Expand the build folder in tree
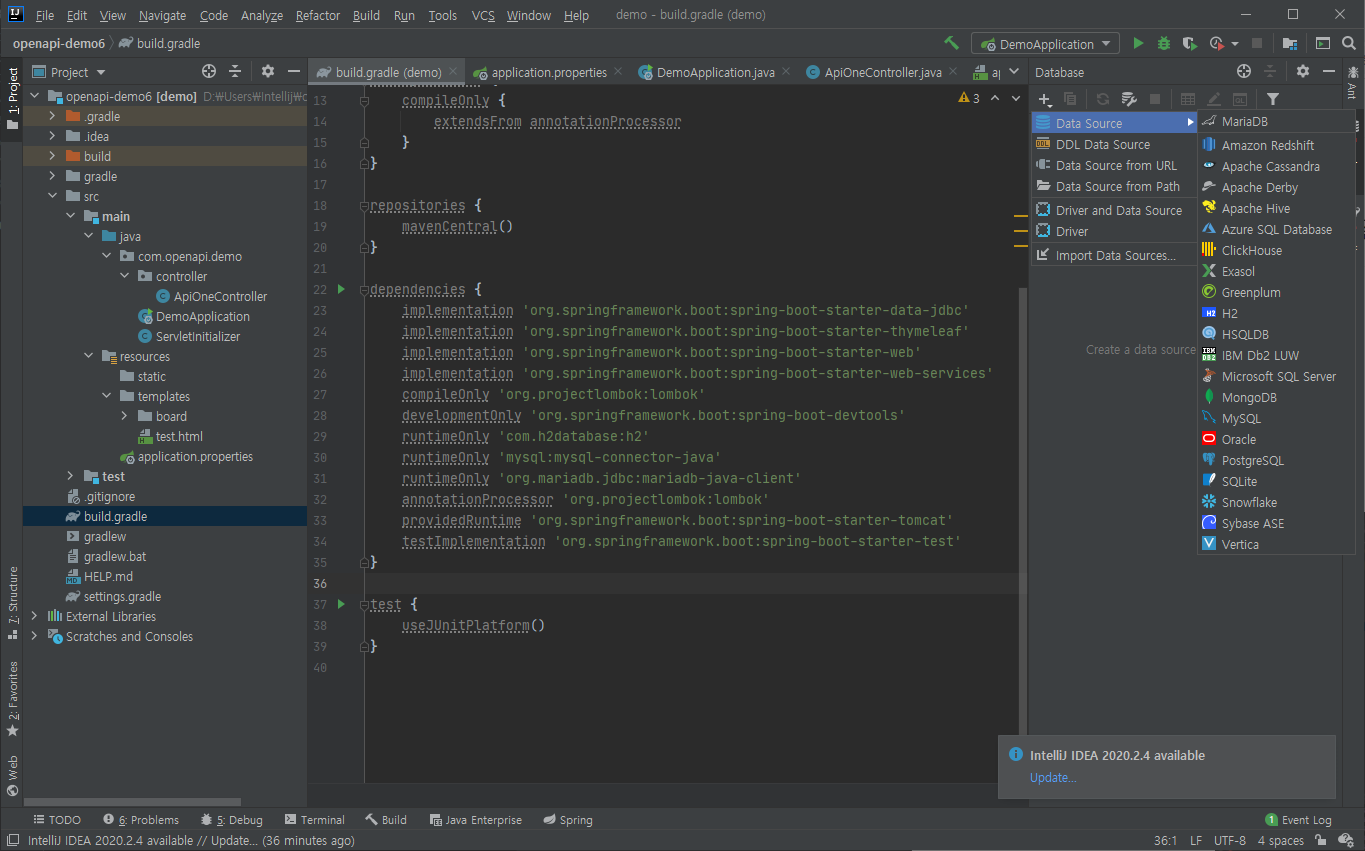Screen dimensions: 1365x851 tap(53, 156)
